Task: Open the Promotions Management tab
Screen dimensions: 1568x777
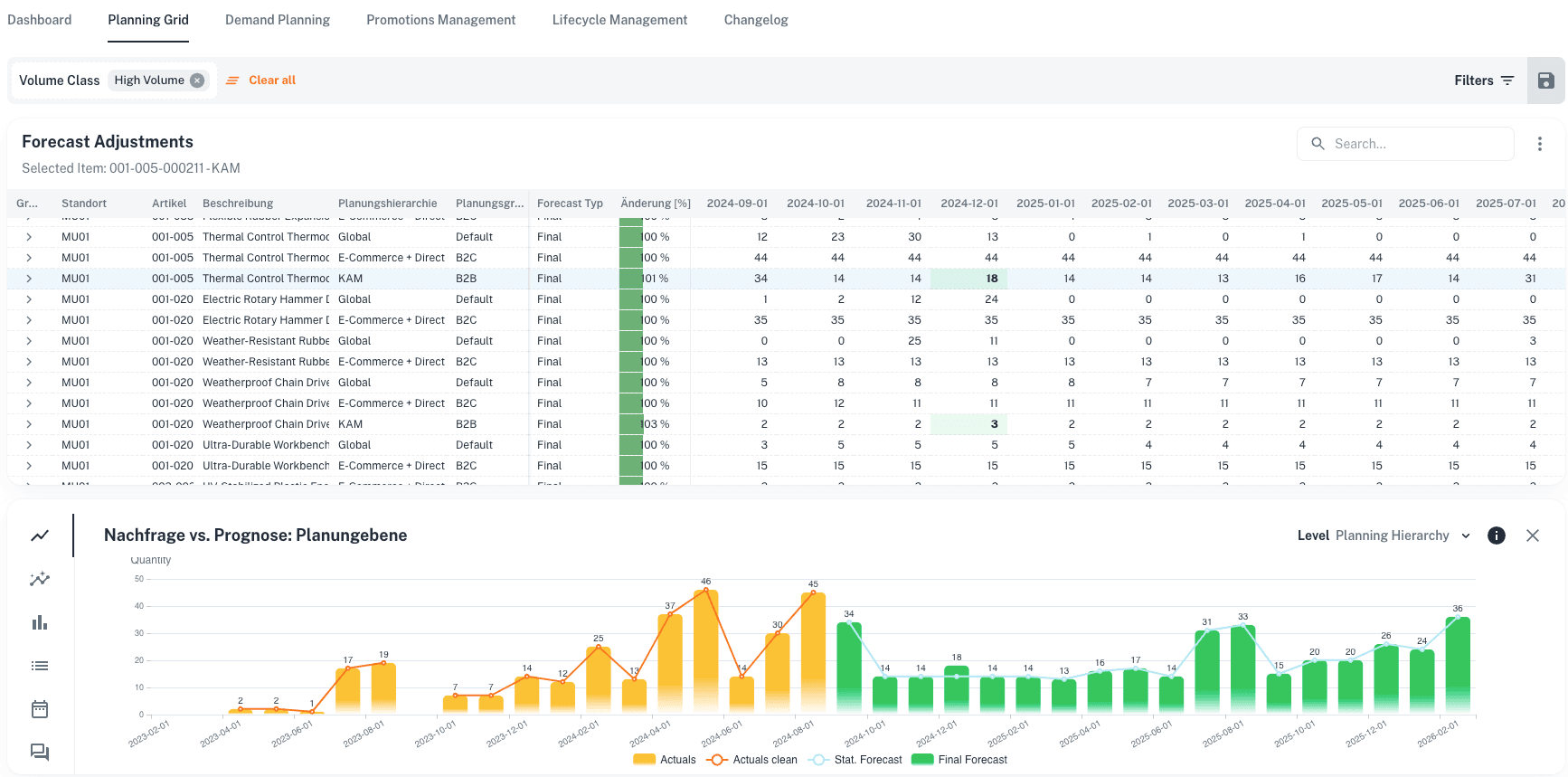Action: 440,20
